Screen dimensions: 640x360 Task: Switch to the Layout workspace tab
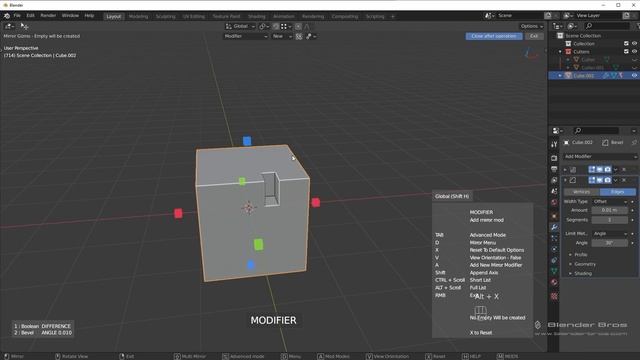[113, 16]
